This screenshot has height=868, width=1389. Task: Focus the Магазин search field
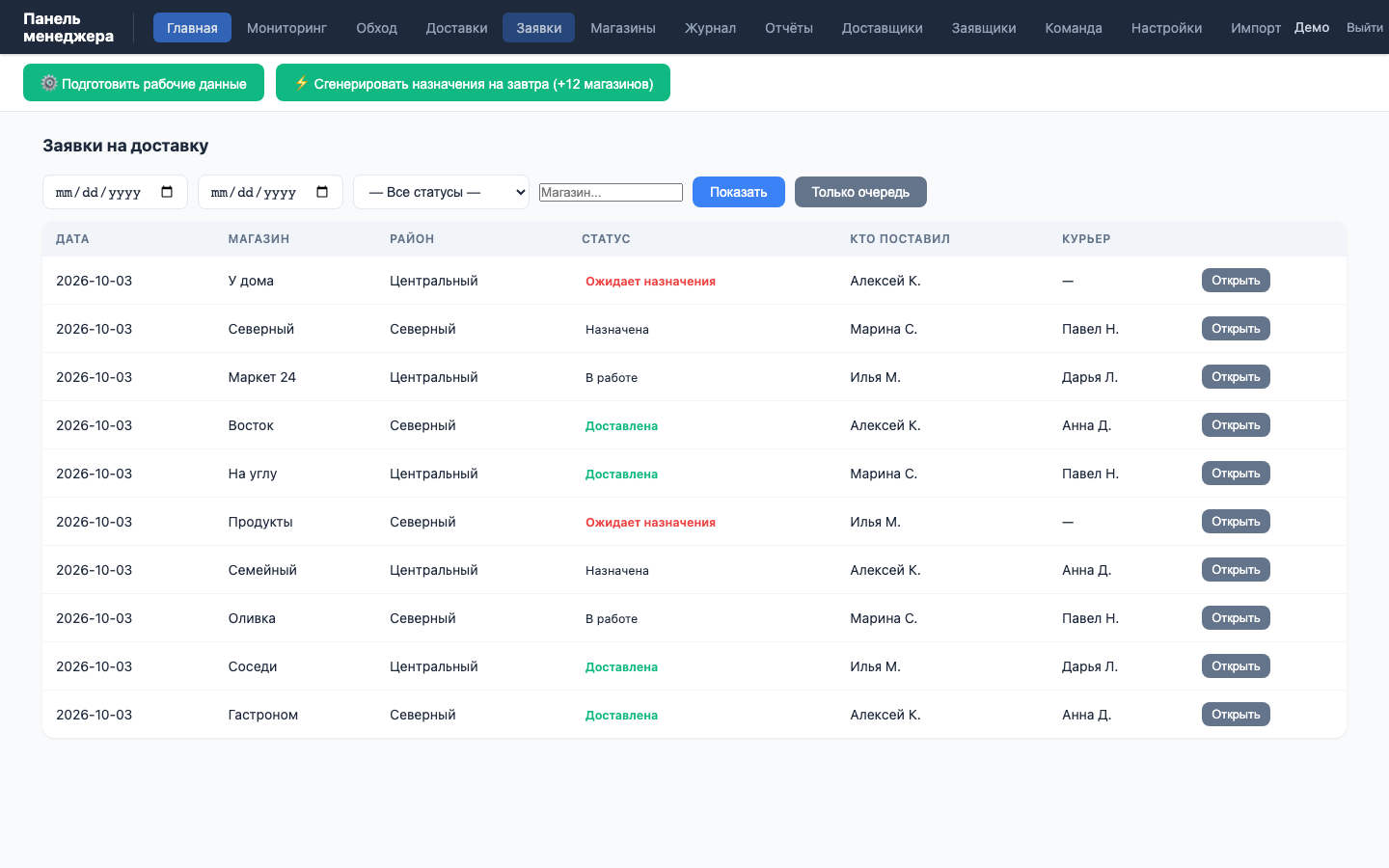[611, 192]
